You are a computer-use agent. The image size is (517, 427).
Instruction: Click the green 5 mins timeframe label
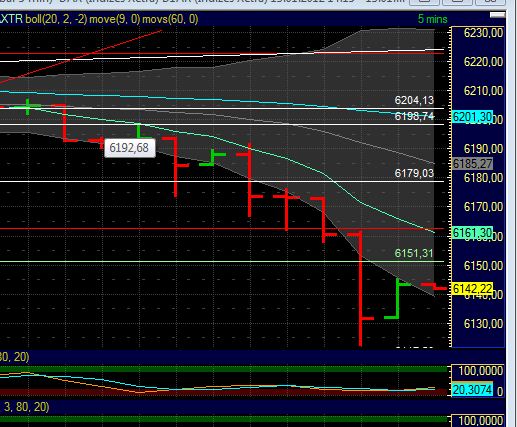click(x=432, y=19)
